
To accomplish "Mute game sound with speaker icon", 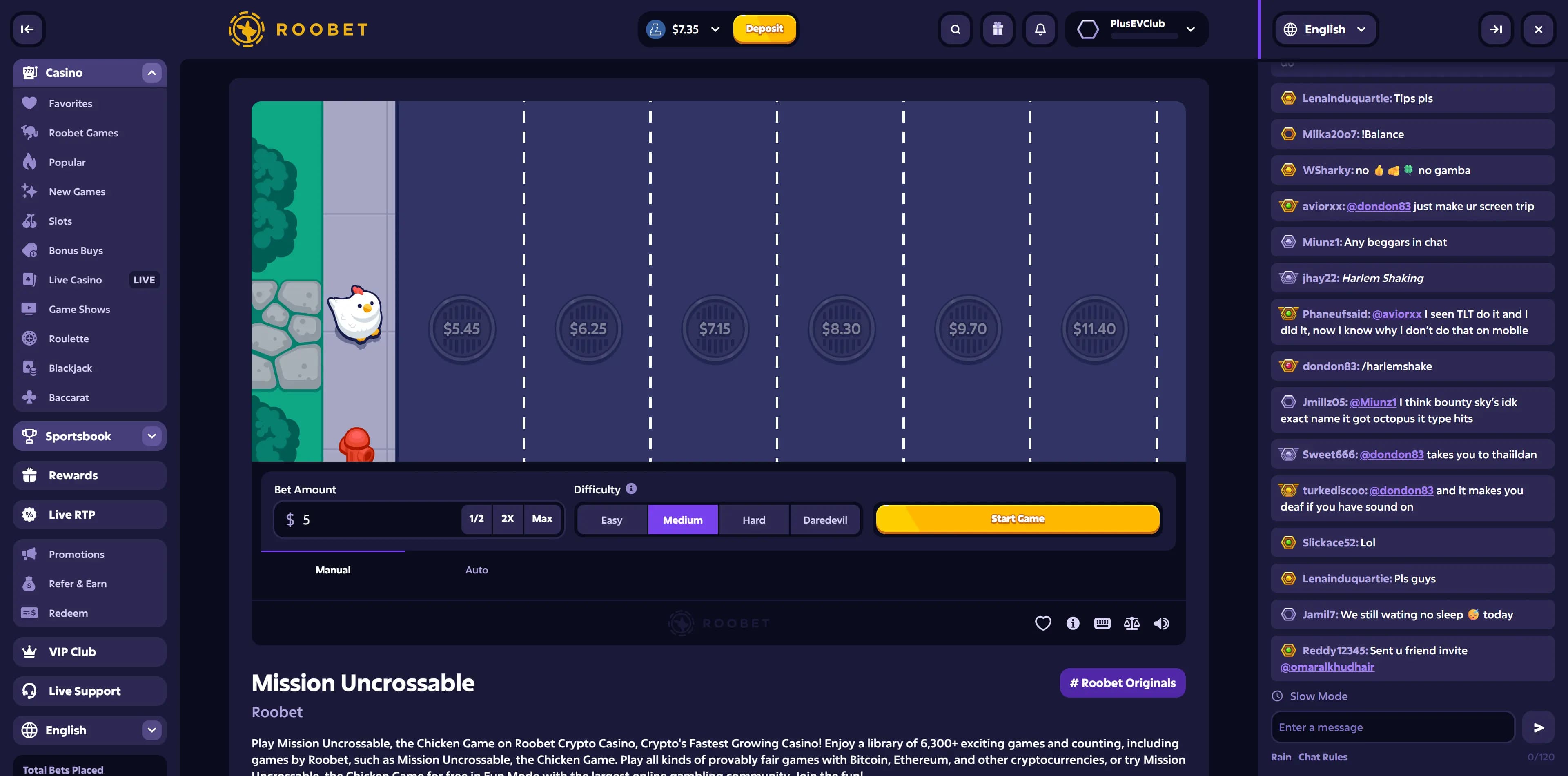I will [x=1161, y=623].
